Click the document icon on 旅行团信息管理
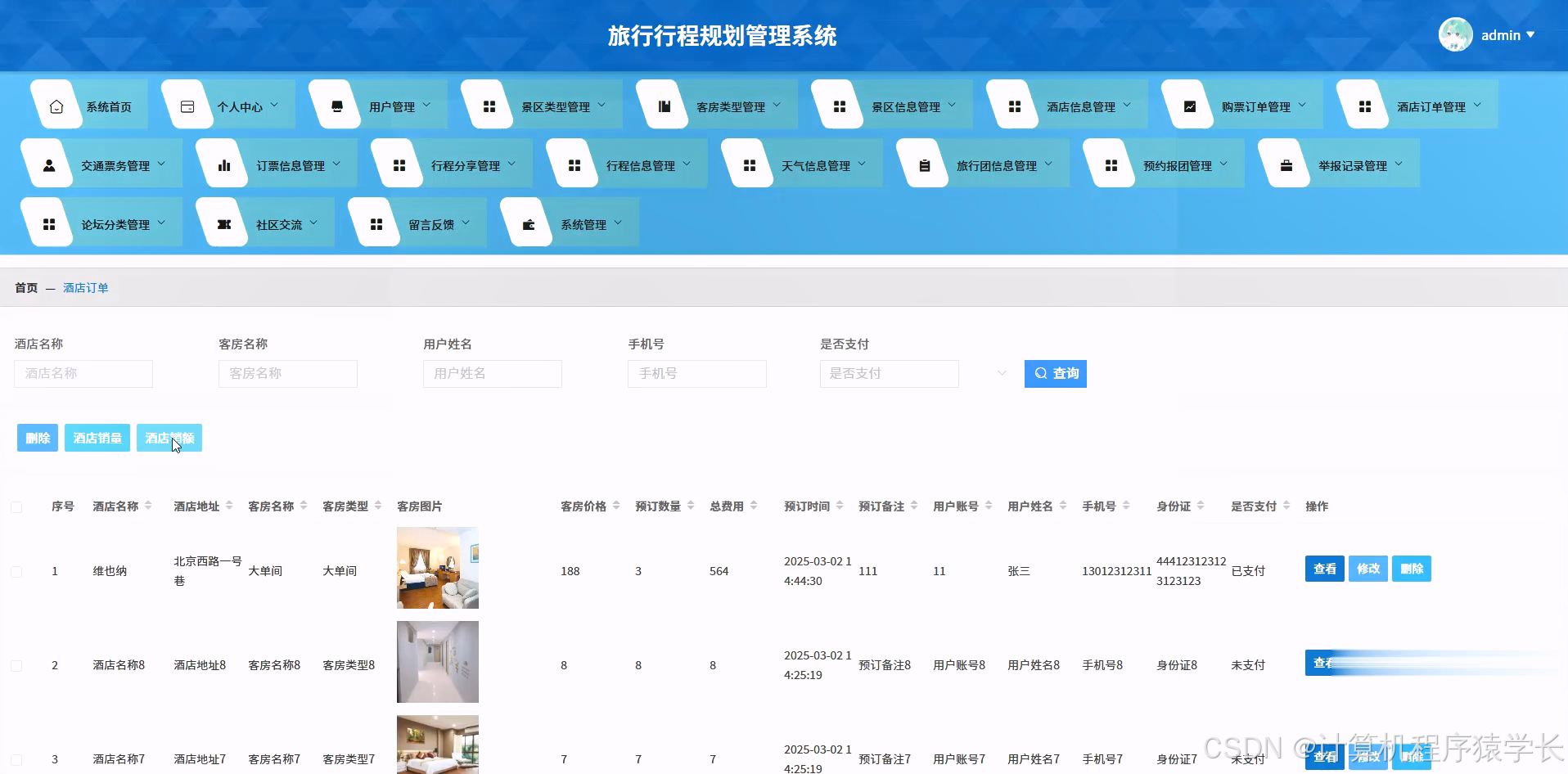 coord(924,163)
